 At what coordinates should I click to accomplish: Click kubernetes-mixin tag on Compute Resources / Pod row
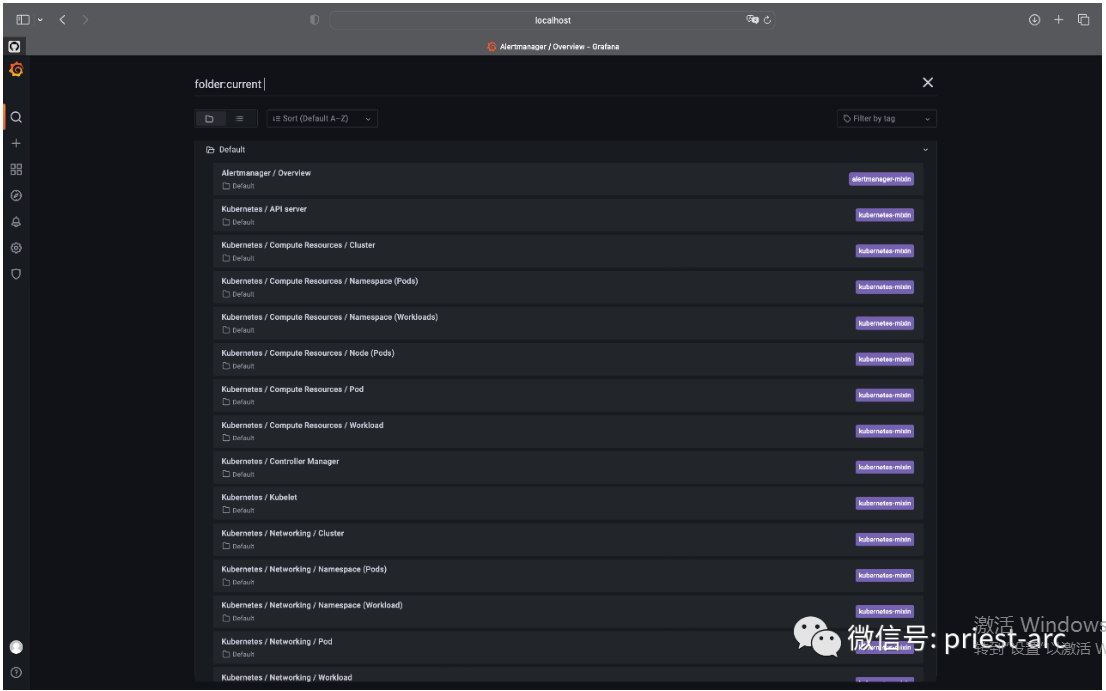click(885, 395)
